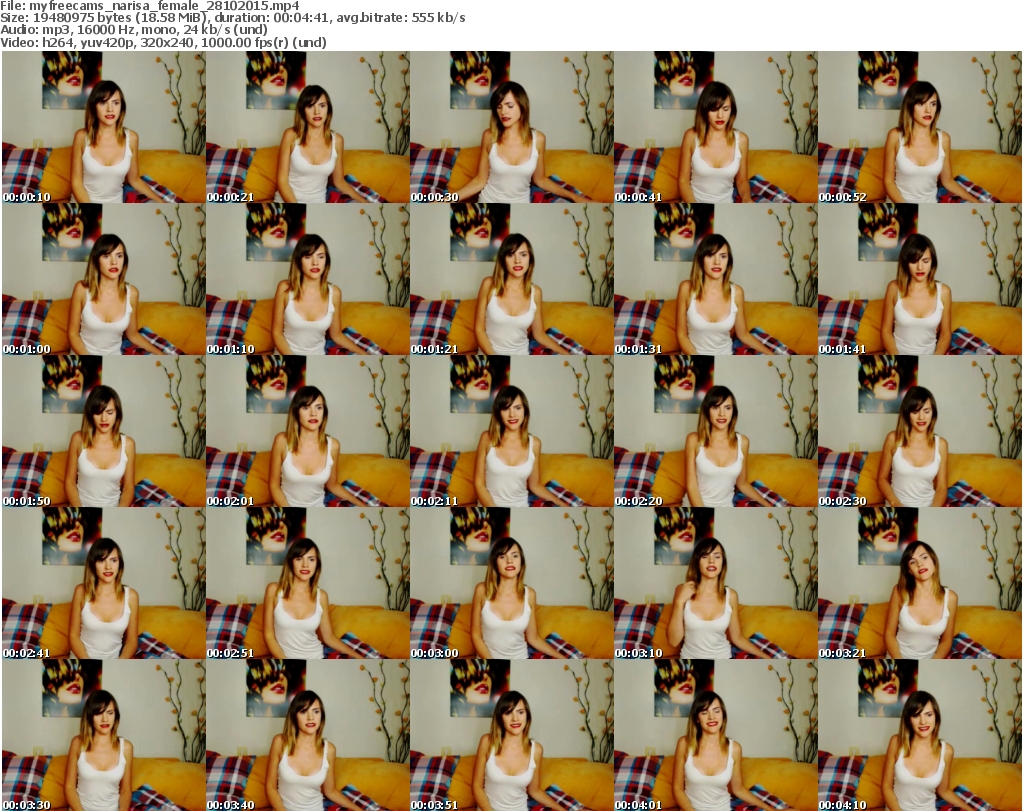Select the thumbnail frame at 00:02:01
Viewport: 1024px width, 811px height.
308,431
